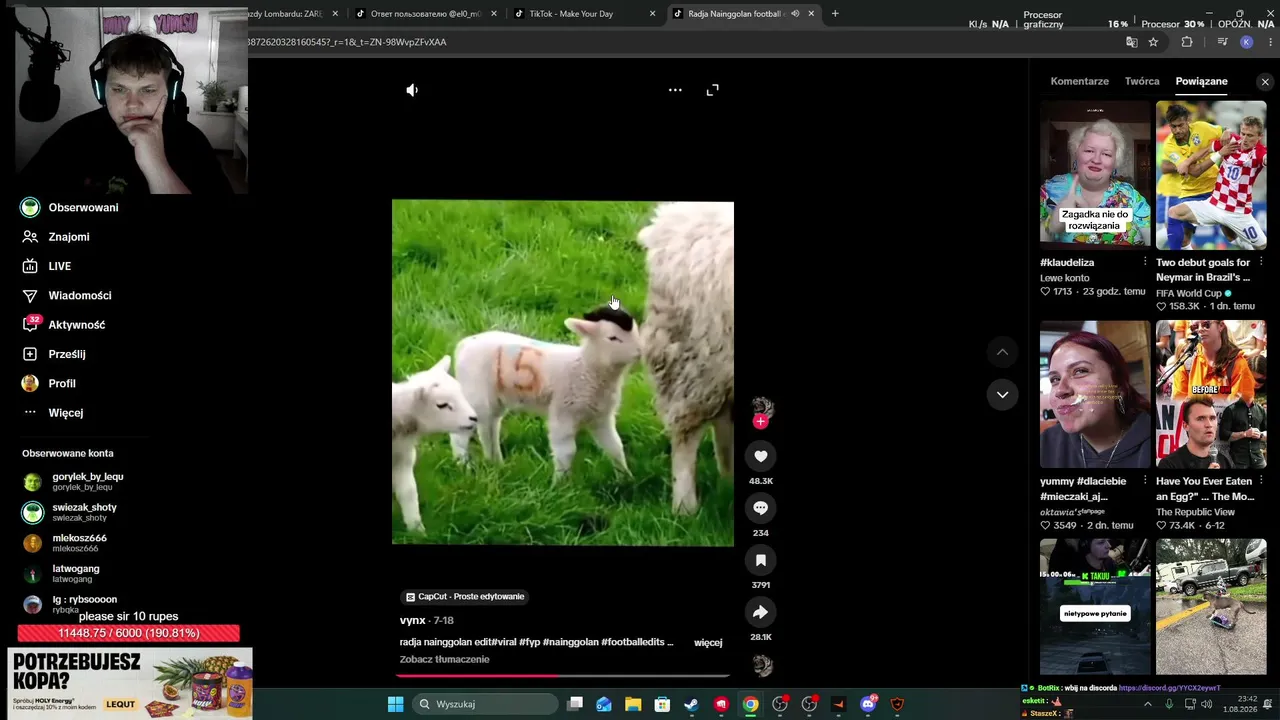Go to the previous video with the up arrow
The height and width of the screenshot is (720, 1280).
point(1002,352)
